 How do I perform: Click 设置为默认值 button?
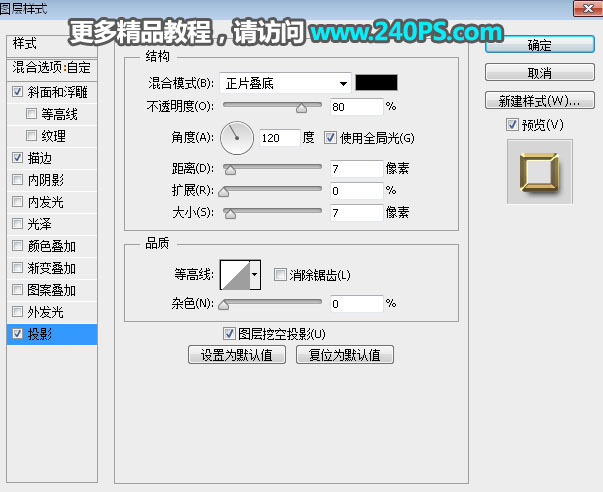[x=236, y=355]
